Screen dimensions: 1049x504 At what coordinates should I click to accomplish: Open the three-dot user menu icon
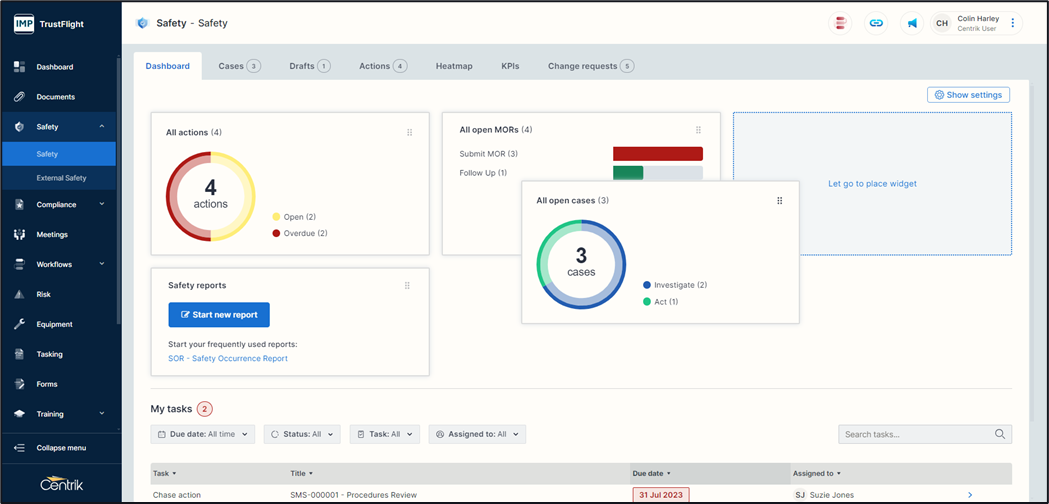click(x=1013, y=23)
